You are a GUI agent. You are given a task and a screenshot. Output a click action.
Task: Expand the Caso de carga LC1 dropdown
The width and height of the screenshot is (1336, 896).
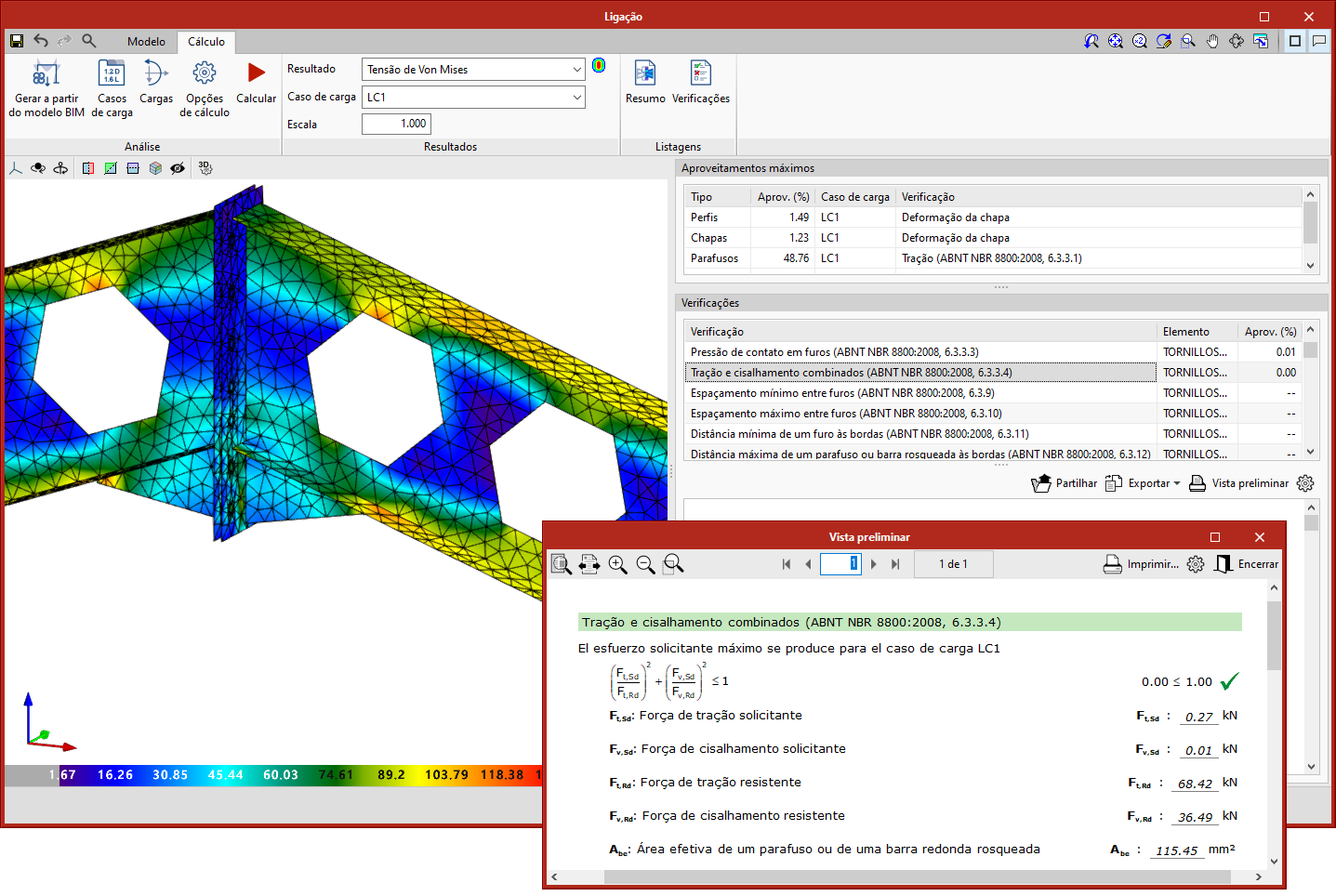(x=576, y=98)
